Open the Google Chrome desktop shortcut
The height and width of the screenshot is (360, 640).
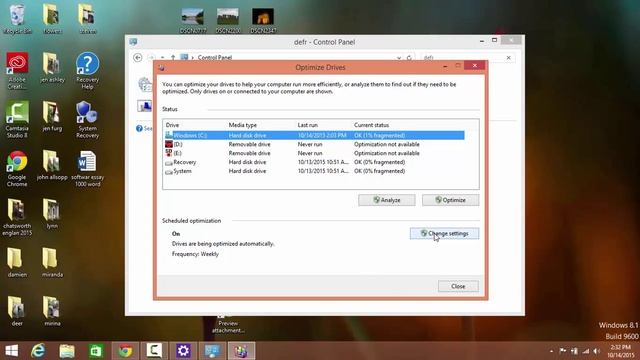click(x=17, y=168)
